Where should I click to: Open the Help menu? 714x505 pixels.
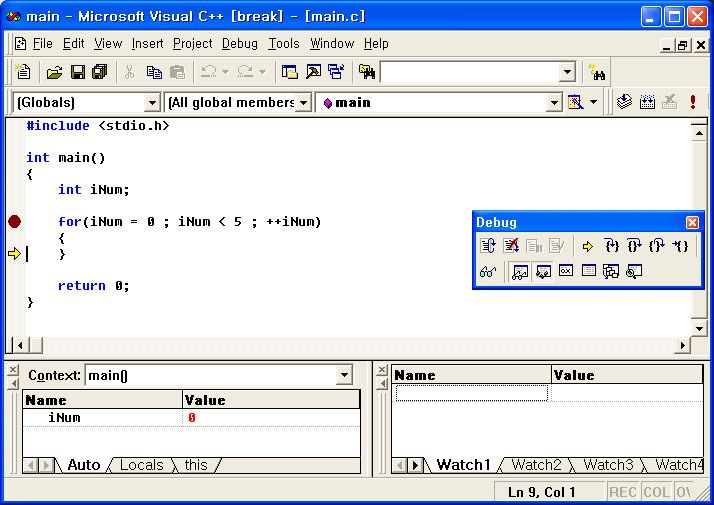click(376, 44)
